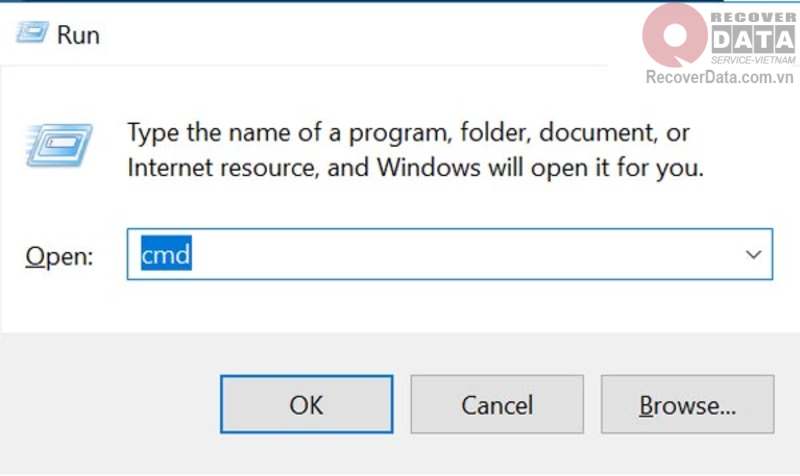
Task: Expand the Open combo box dropdown arrow
Action: pos(753,255)
